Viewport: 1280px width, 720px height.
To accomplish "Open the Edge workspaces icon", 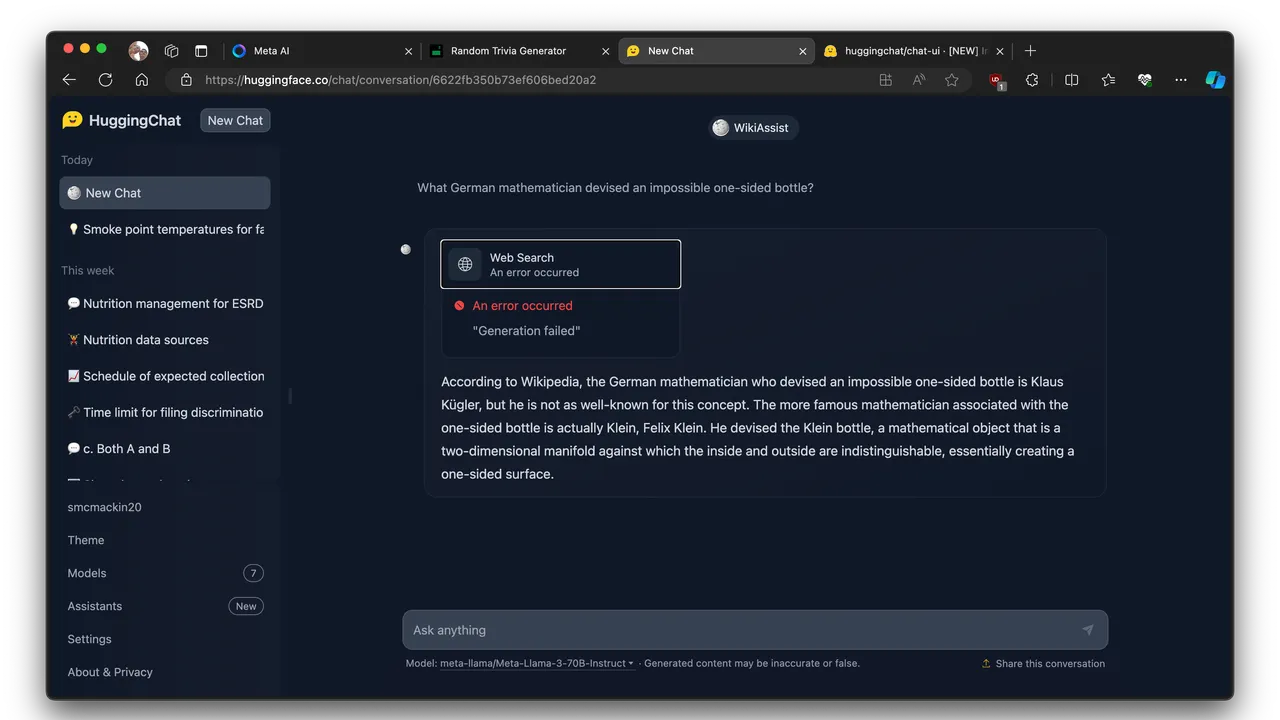I will [172, 51].
